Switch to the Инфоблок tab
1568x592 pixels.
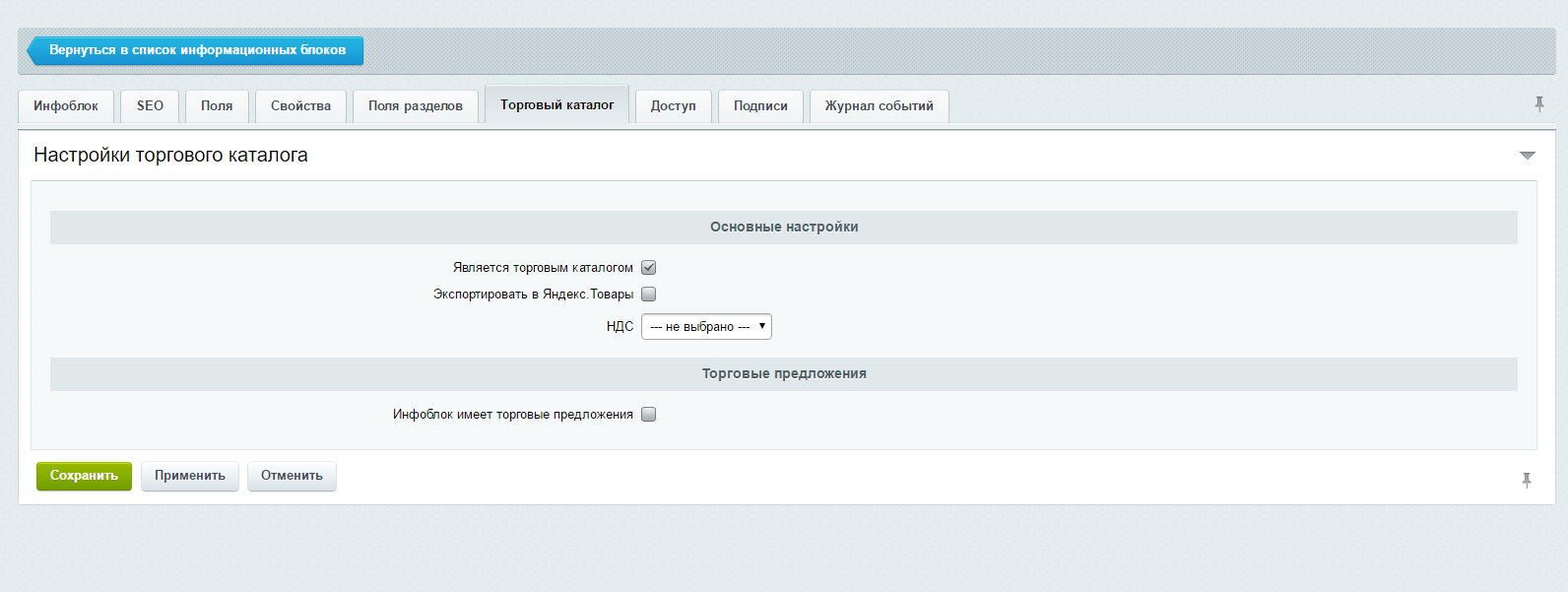point(66,106)
